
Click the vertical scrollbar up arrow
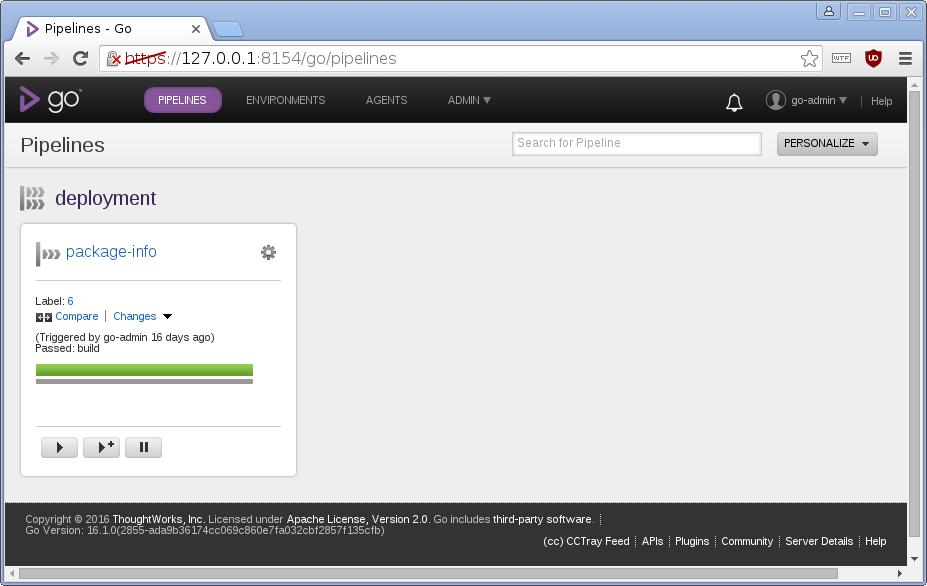coord(914,85)
